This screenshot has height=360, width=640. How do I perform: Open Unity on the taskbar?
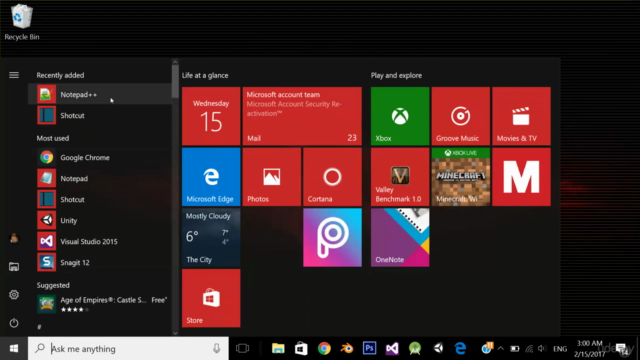[438, 349]
